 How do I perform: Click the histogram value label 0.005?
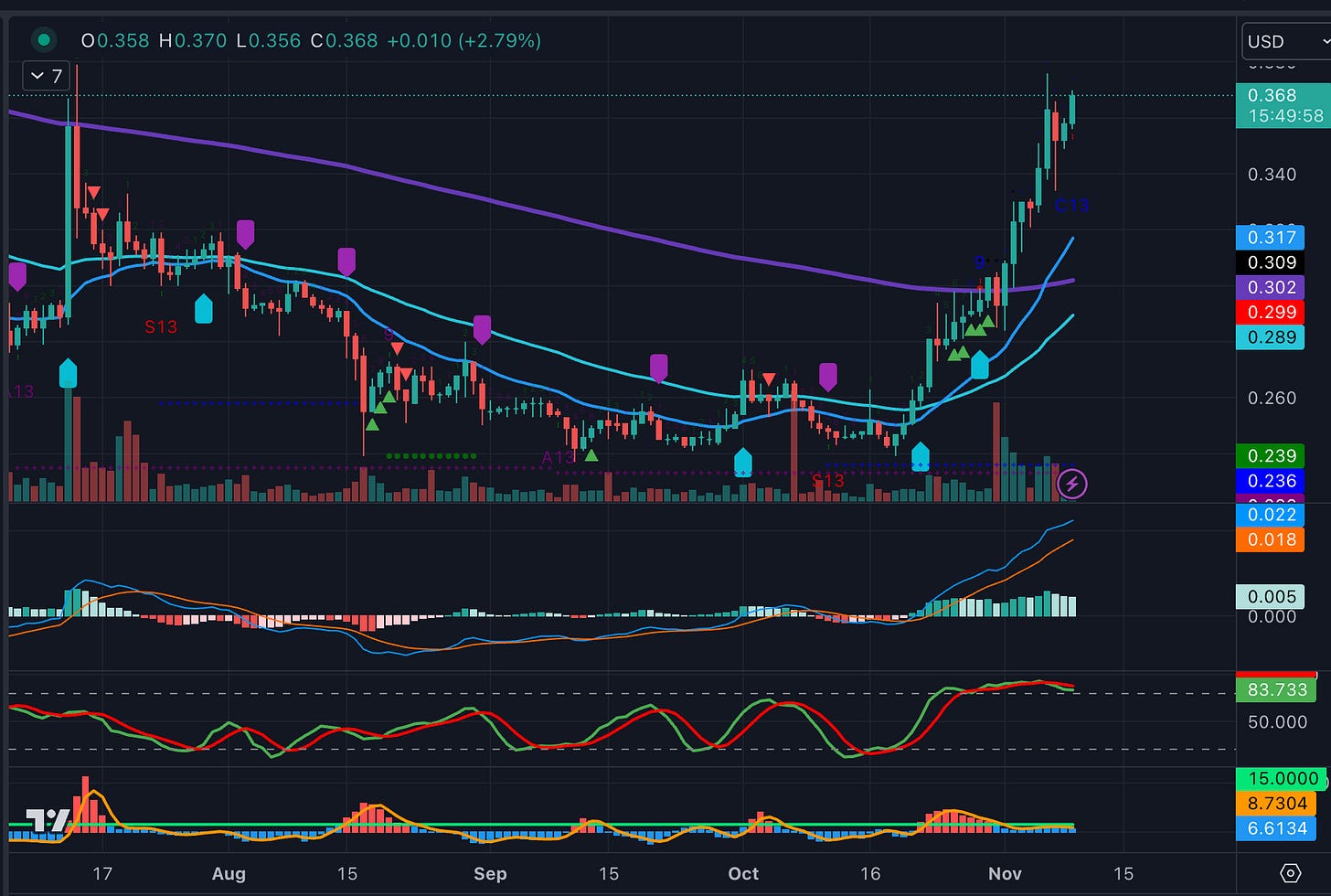[1270, 596]
